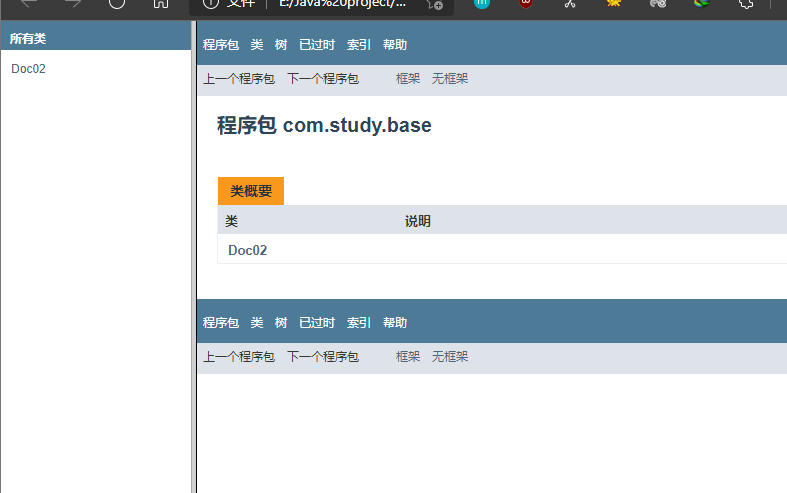Click 程序包 in the bottom navigation bar
This screenshot has height=493, width=787.
coord(221,322)
